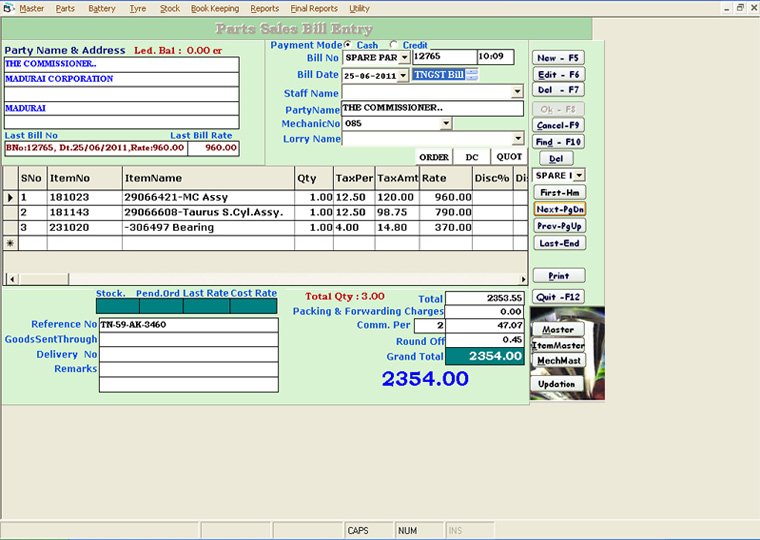This screenshot has height=540, width=760.
Task: Go to next record with Next-PgDn
Action: click(x=559, y=209)
